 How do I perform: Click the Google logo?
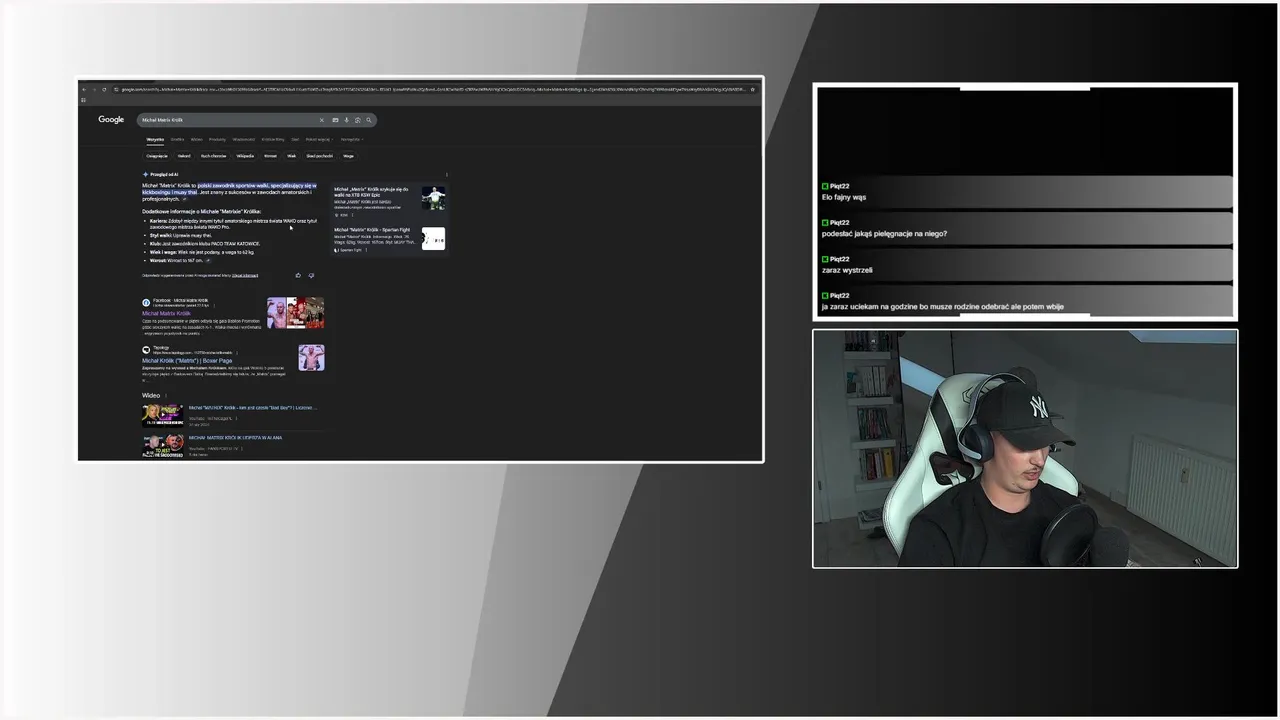[x=111, y=120]
